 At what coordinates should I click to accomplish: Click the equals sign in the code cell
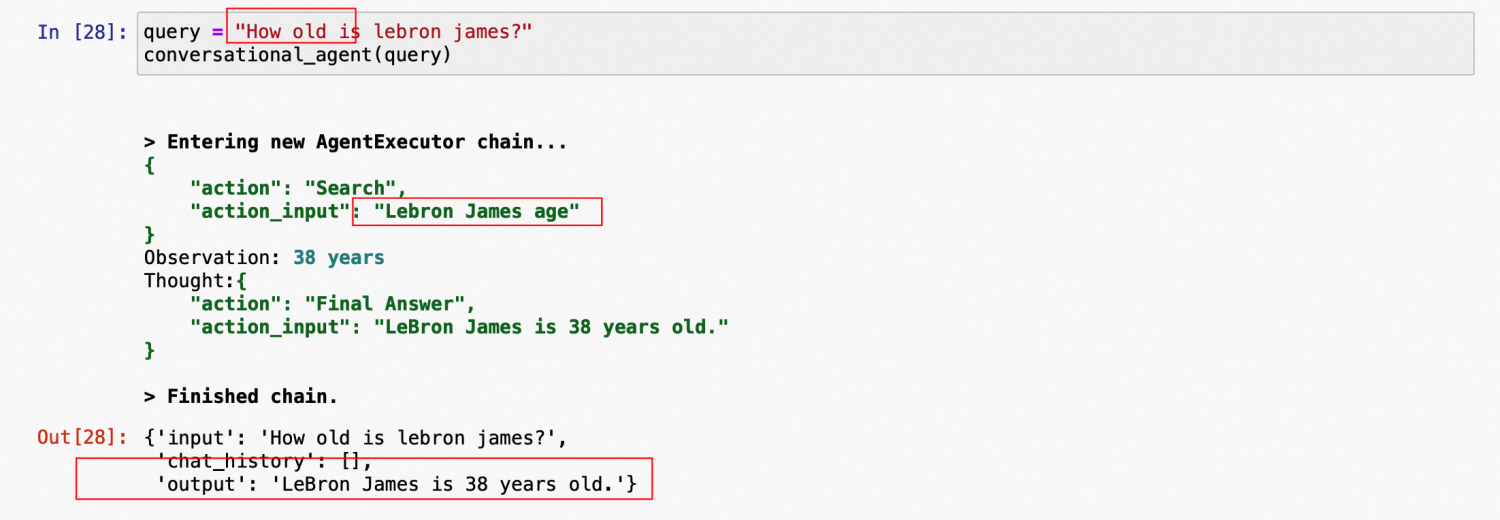pyautogui.click(x=217, y=32)
